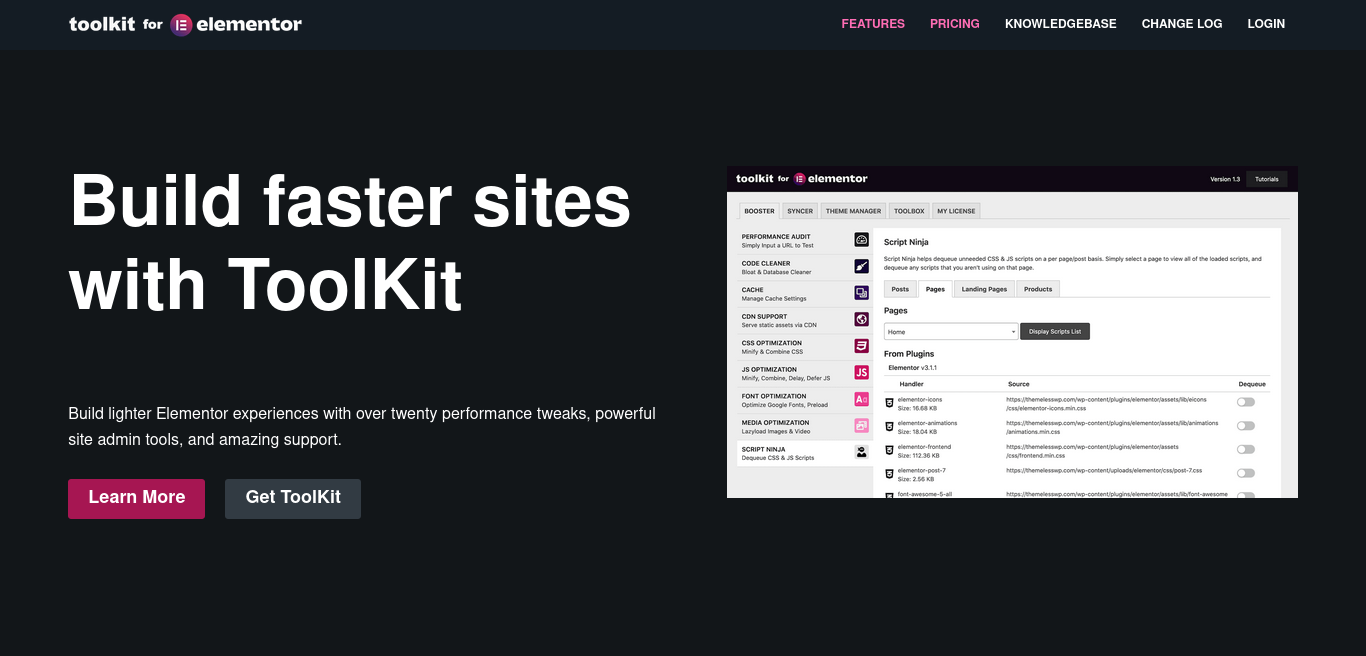
Task: Click the JS Optimization JS icon
Action: pyautogui.click(x=861, y=372)
